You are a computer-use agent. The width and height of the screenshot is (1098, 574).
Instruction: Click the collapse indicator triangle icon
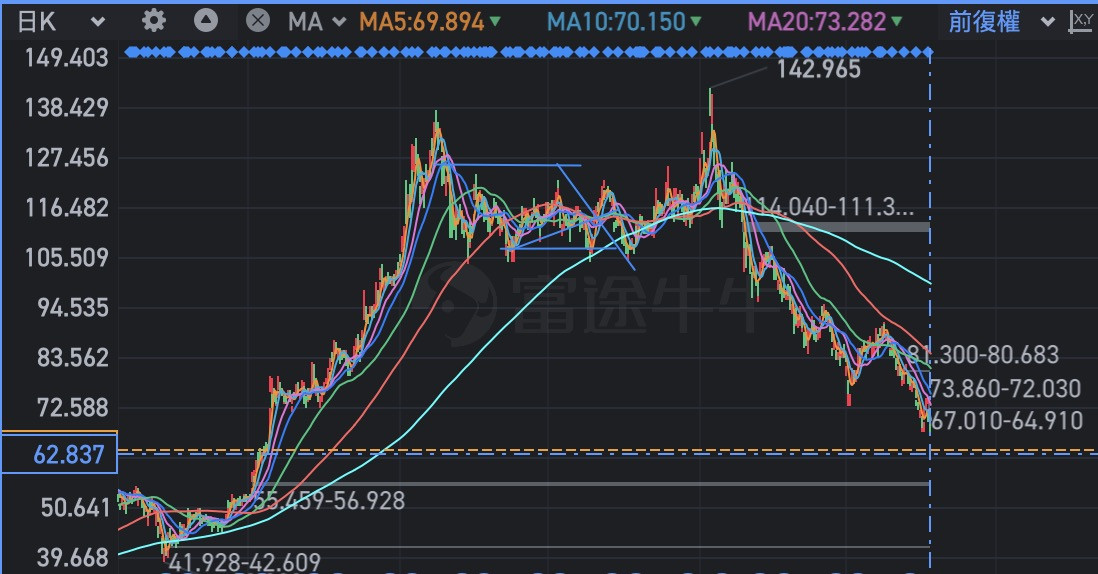206,21
